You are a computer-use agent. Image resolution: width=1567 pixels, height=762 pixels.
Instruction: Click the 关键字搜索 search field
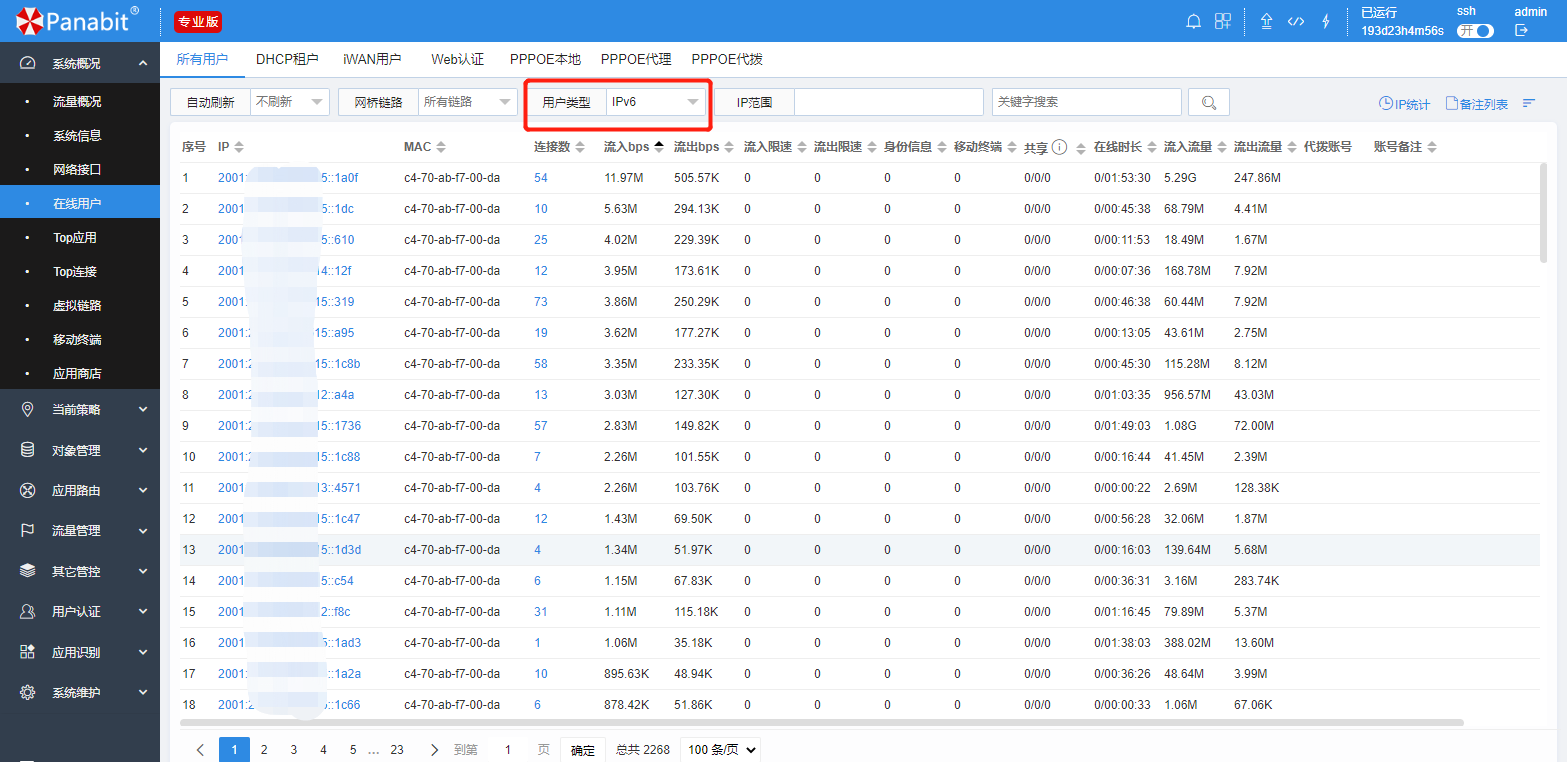pos(1087,102)
